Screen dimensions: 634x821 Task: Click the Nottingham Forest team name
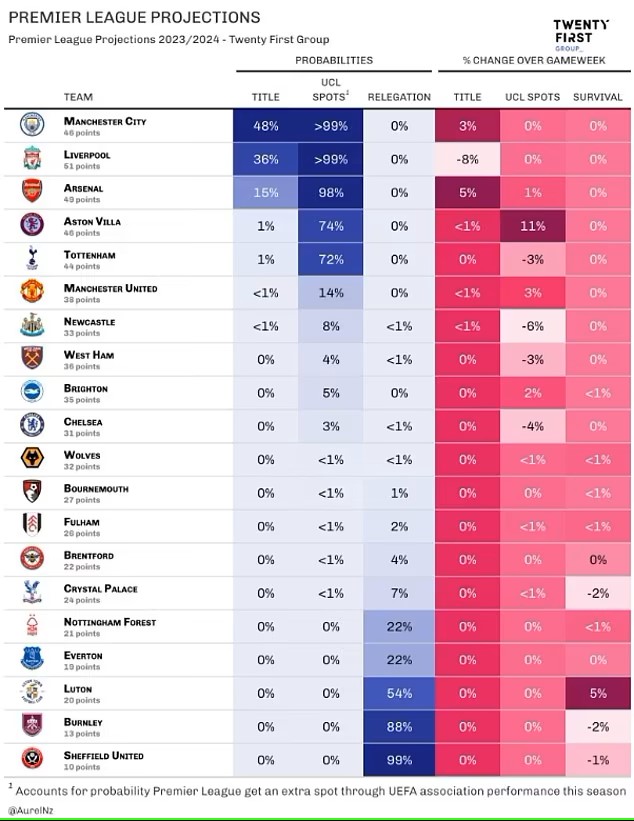click(110, 622)
